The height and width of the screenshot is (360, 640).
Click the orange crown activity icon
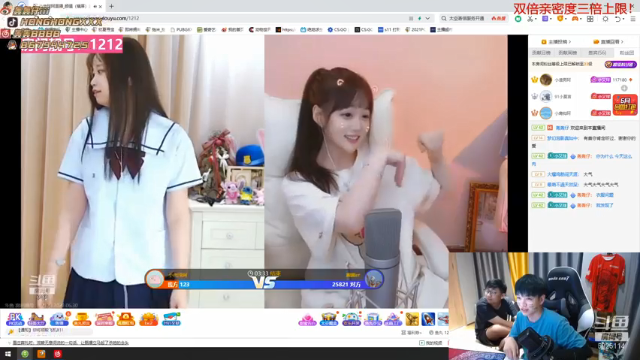[148, 319]
